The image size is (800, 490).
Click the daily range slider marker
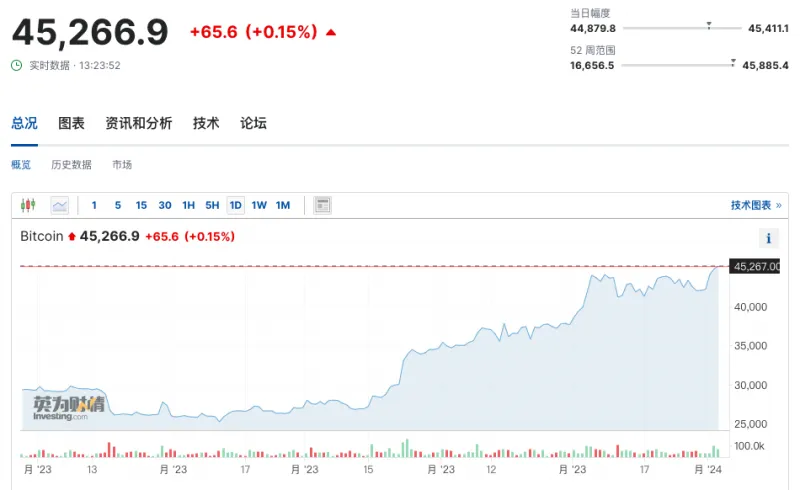tap(708, 25)
